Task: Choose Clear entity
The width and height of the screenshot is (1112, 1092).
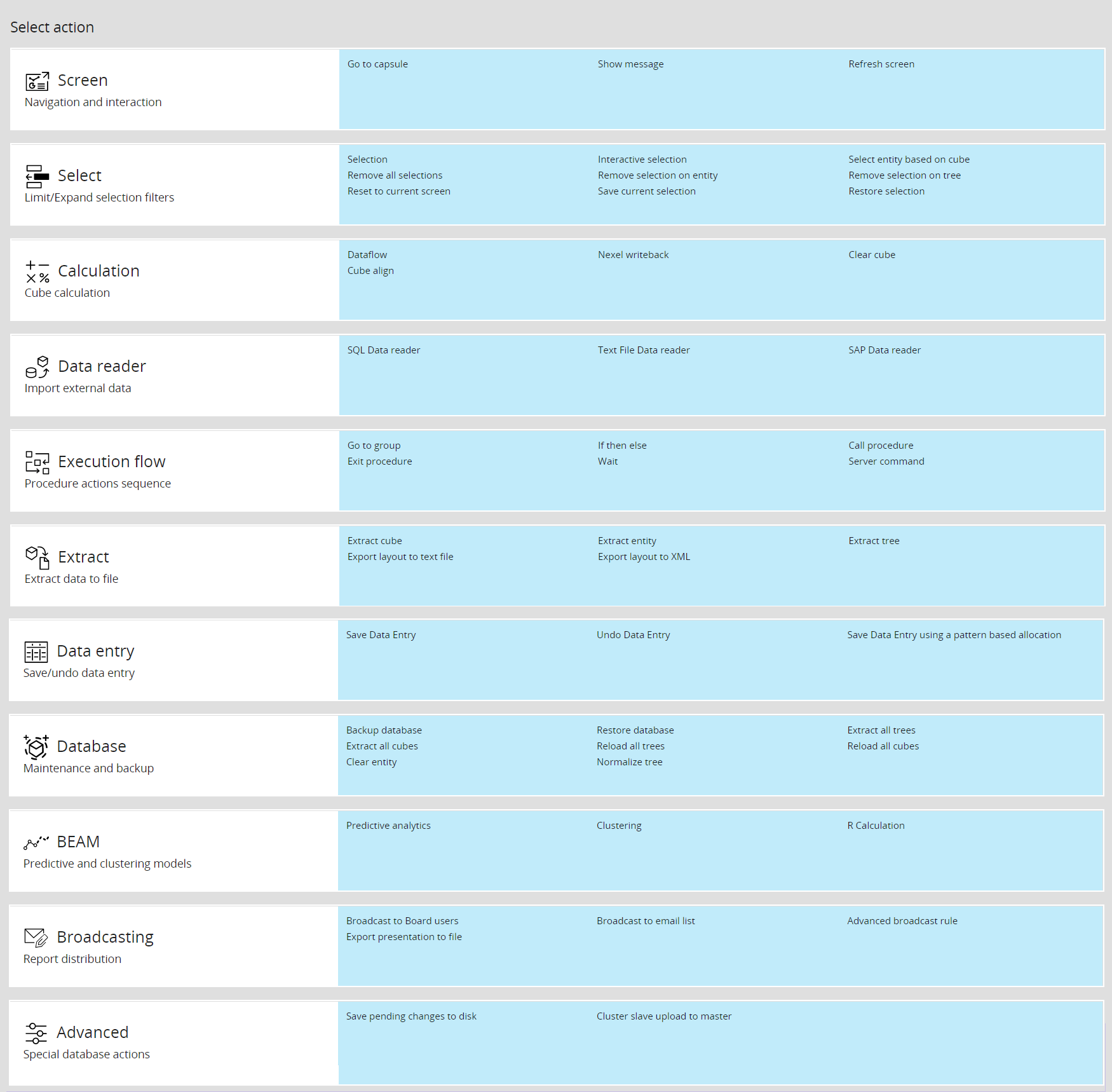Action: (x=371, y=762)
